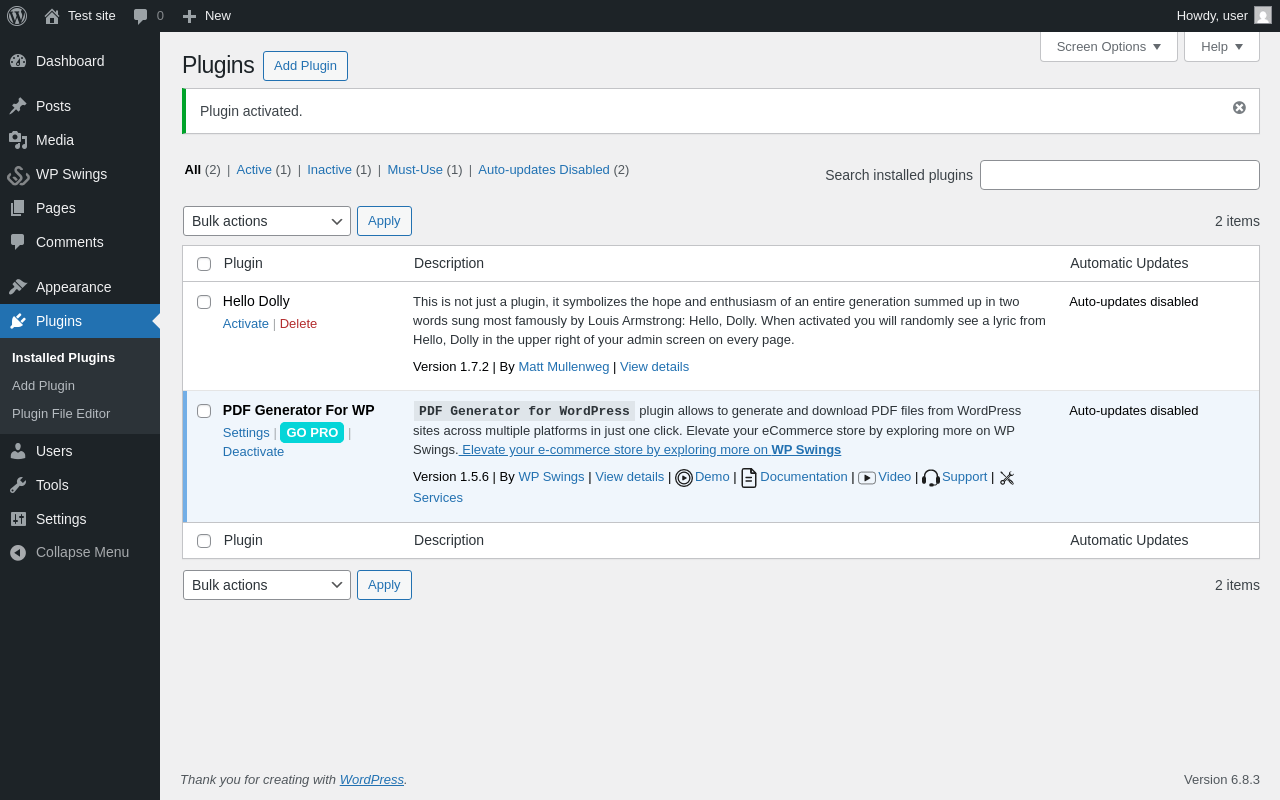Open Plugin File Editor submenu item
The width and height of the screenshot is (1280, 800).
click(61, 414)
